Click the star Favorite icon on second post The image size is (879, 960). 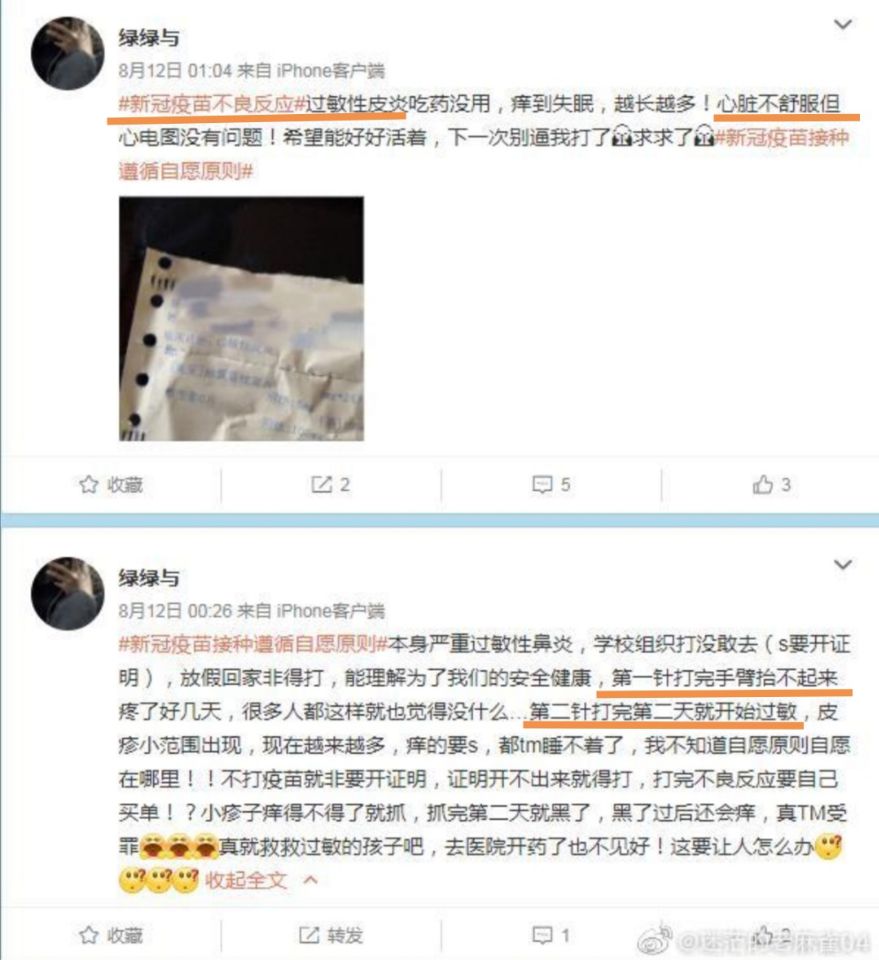point(89,935)
